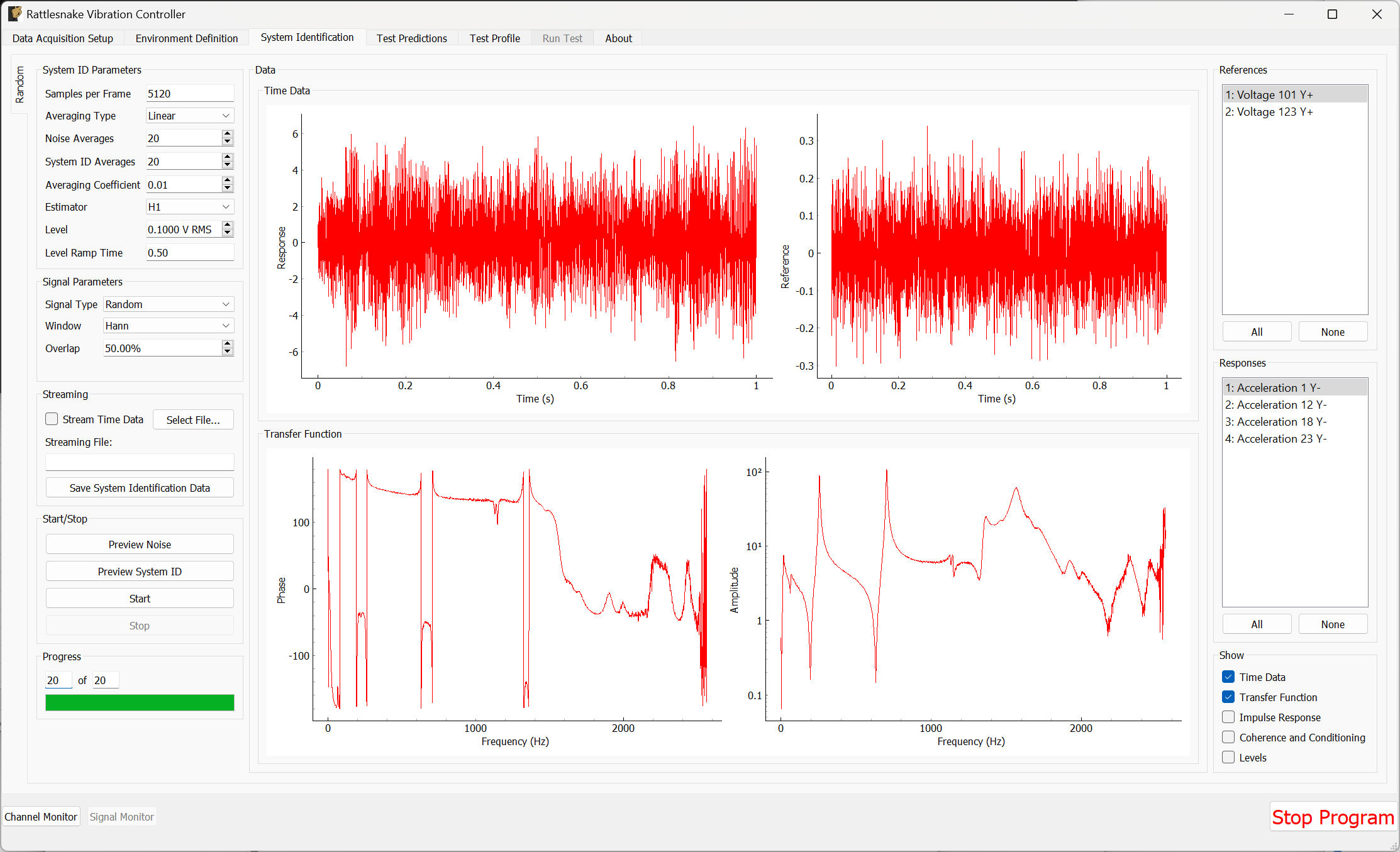This screenshot has height=852, width=1400.
Task: Toggle the Levels checkbox
Action: click(1228, 757)
